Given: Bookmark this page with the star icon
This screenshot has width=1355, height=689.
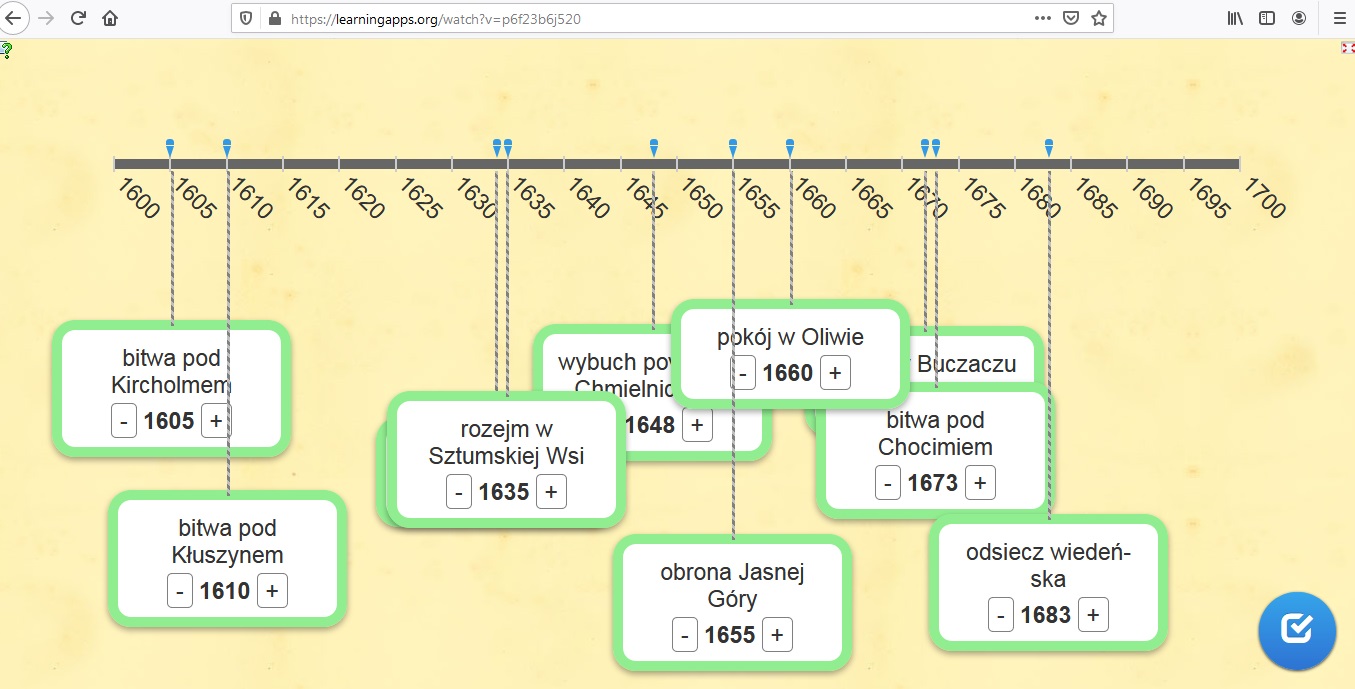Looking at the screenshot, I should (x=1098, y=18).
